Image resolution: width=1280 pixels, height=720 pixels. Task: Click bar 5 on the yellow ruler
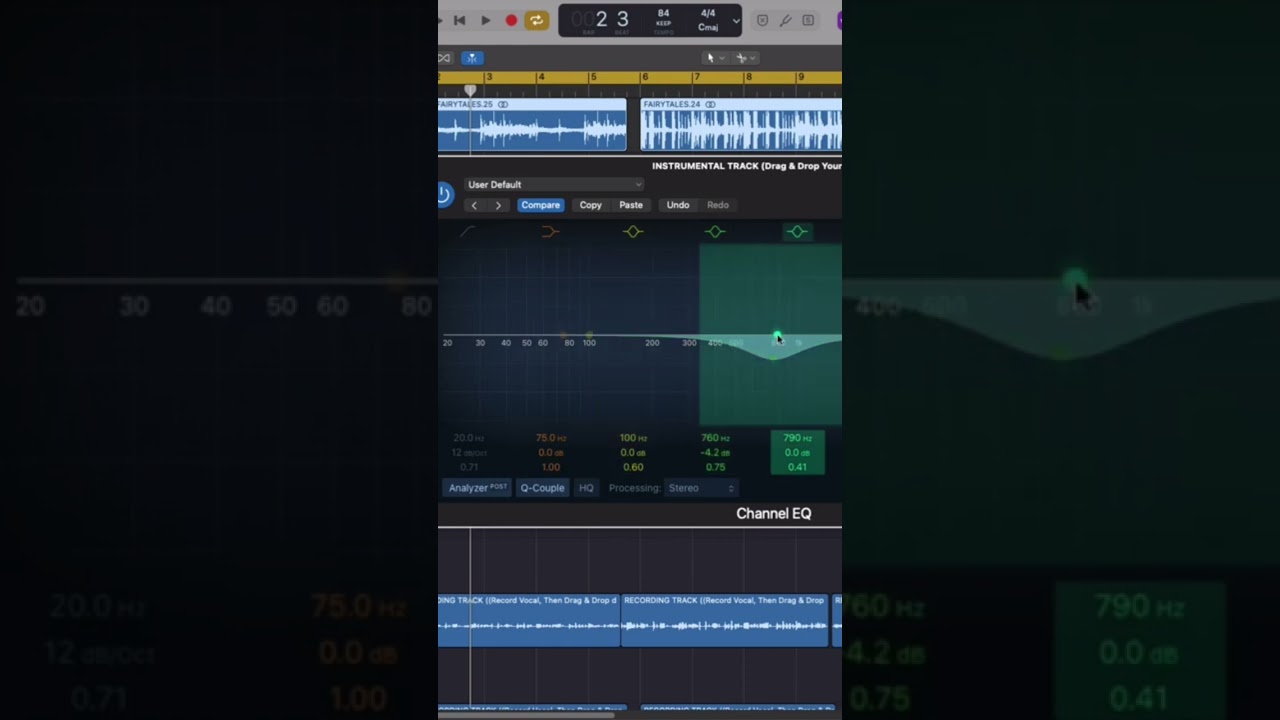click(x=594, y=77)
